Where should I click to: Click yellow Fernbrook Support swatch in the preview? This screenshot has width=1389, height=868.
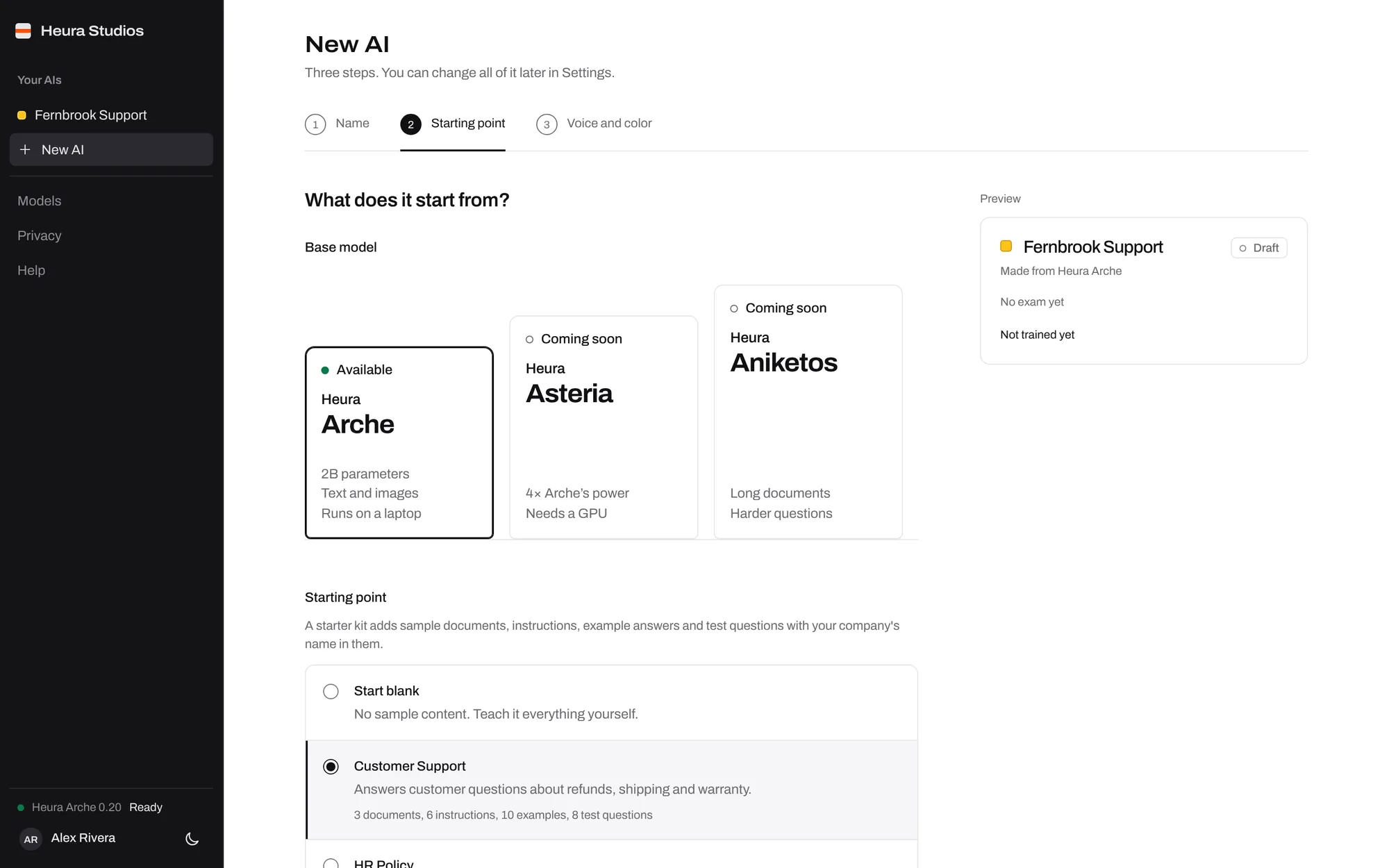click(1006, 247)
